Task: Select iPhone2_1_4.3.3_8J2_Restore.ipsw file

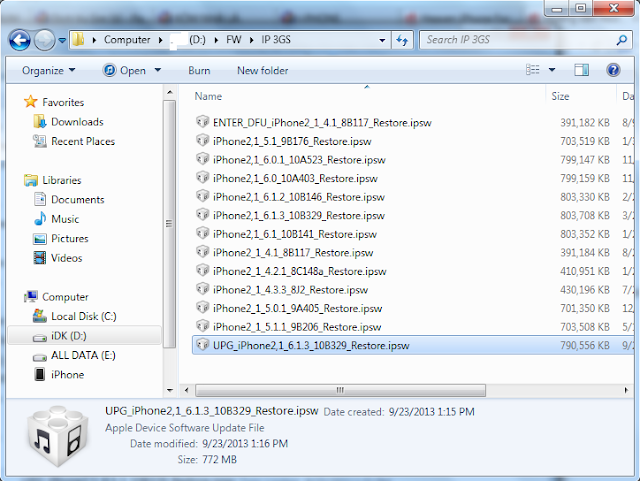Action: (290, 290)
